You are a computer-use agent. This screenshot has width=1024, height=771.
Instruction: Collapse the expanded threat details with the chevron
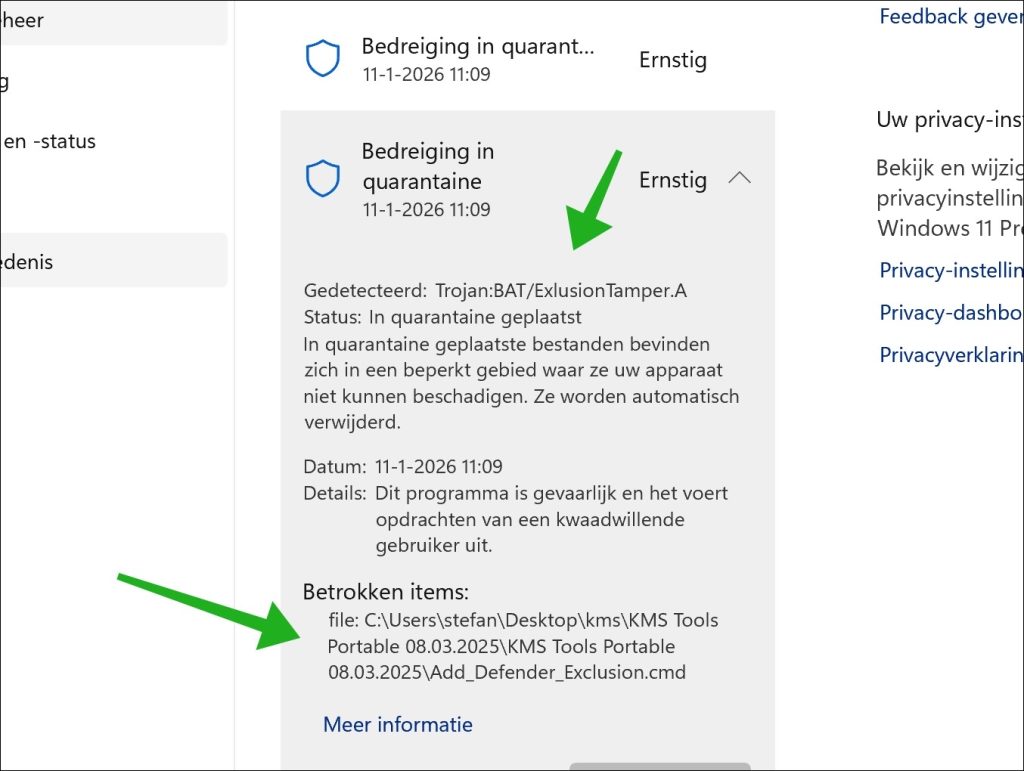[x=739, y=179]
